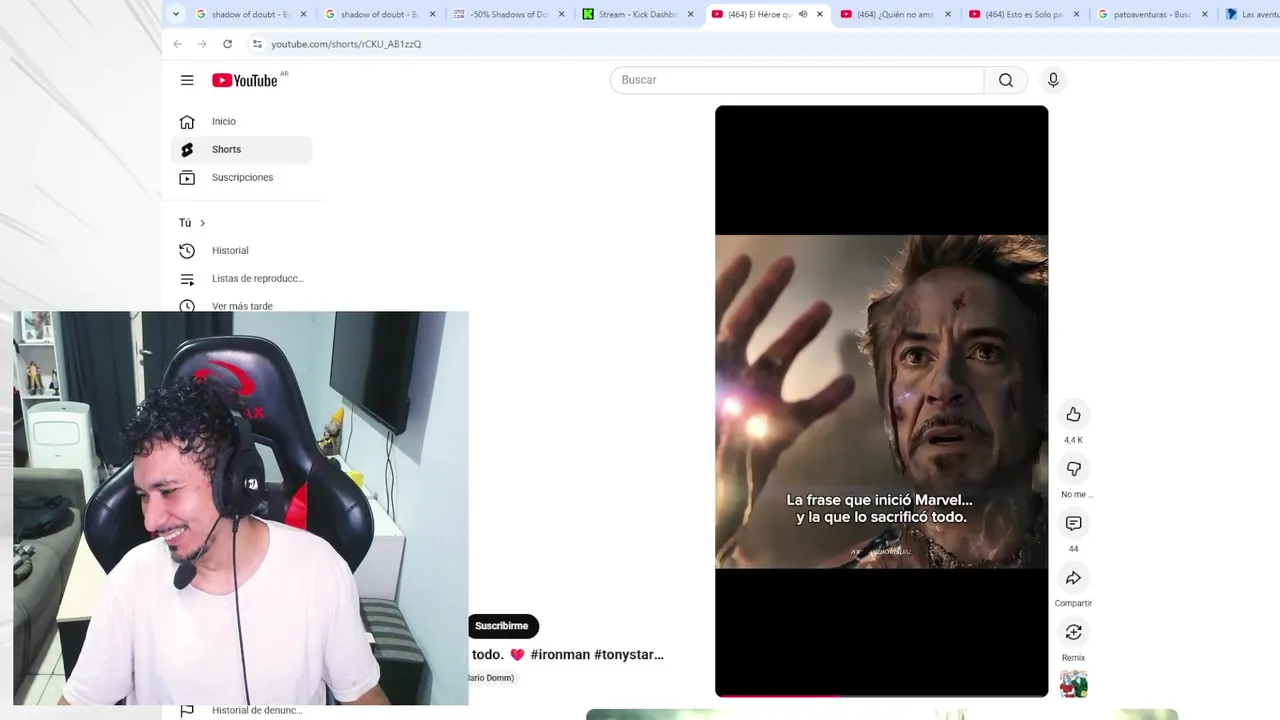Like the short with thumbs up
1280x720 pixels.
click(x=1073, y=414)
